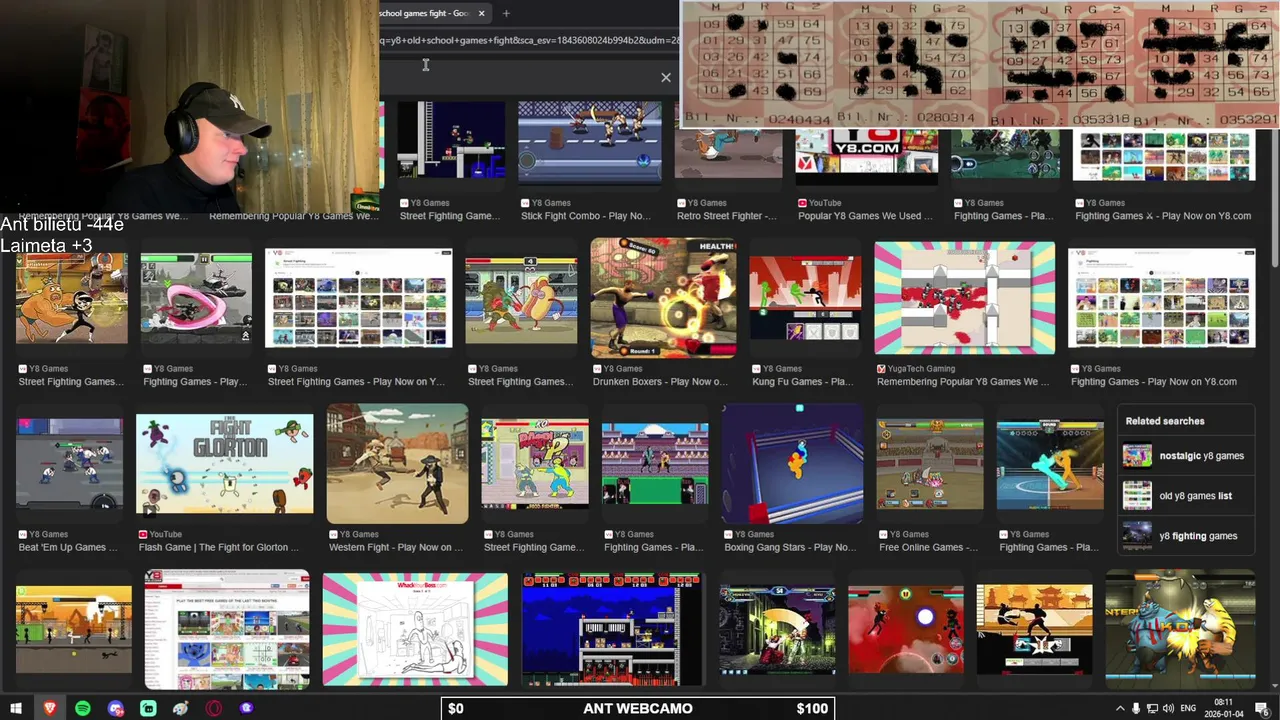Open the Boxing Gang Stars ring thumbnail
The height and width of the screenshot is (720, 1280).
[x=792, y=464]
